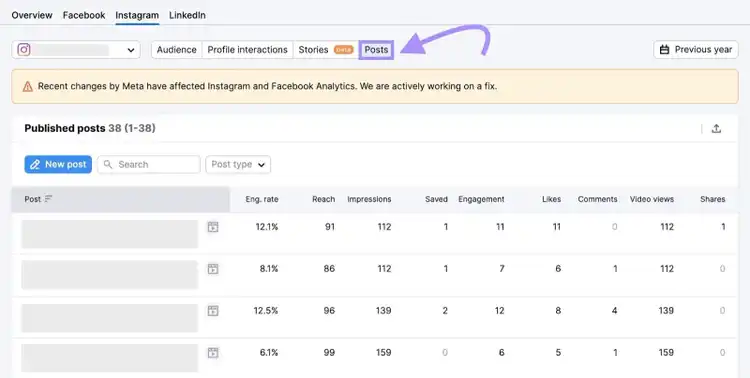
Task: Sort table by Video views column
Action: click(x=651, y=199)
